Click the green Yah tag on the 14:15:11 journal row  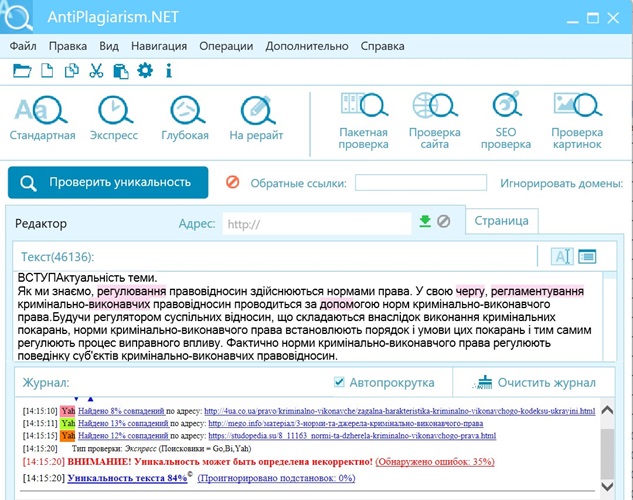tap(68, 423)
